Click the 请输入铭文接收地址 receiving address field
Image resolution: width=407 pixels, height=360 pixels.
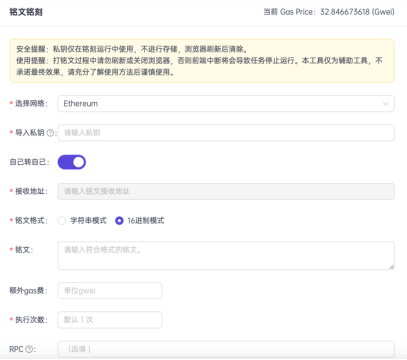pos(226,191)
